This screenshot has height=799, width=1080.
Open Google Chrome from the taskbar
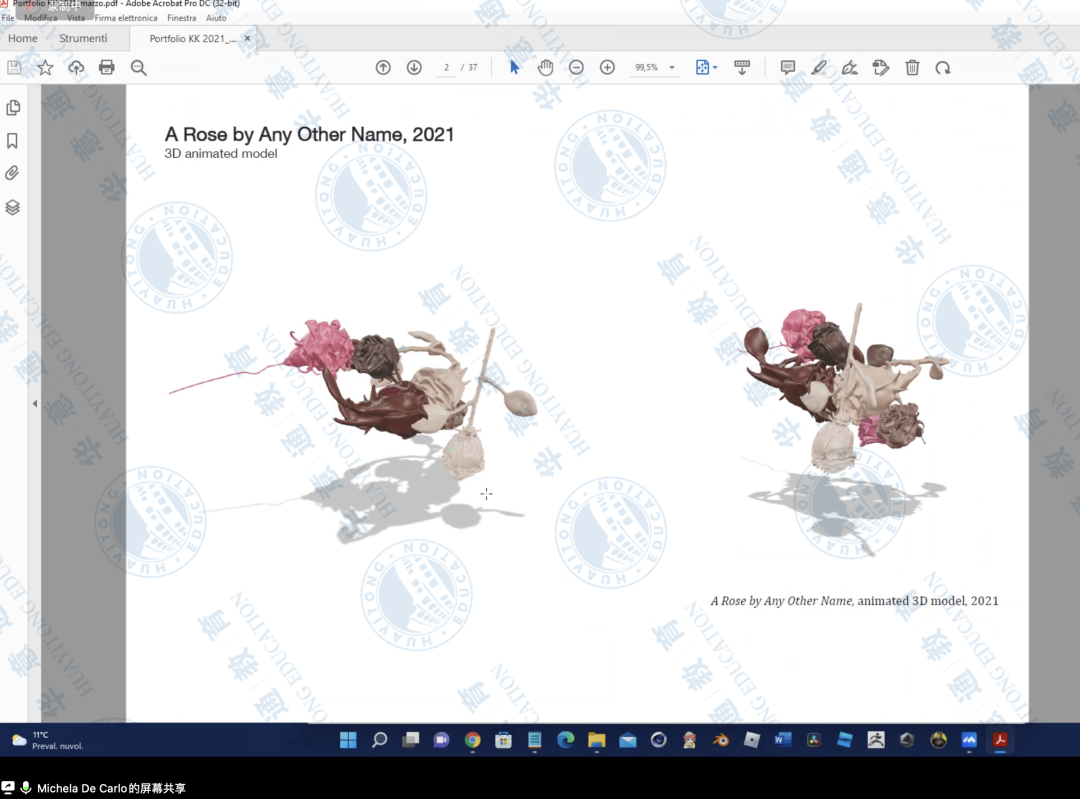(x=472, y=740)
